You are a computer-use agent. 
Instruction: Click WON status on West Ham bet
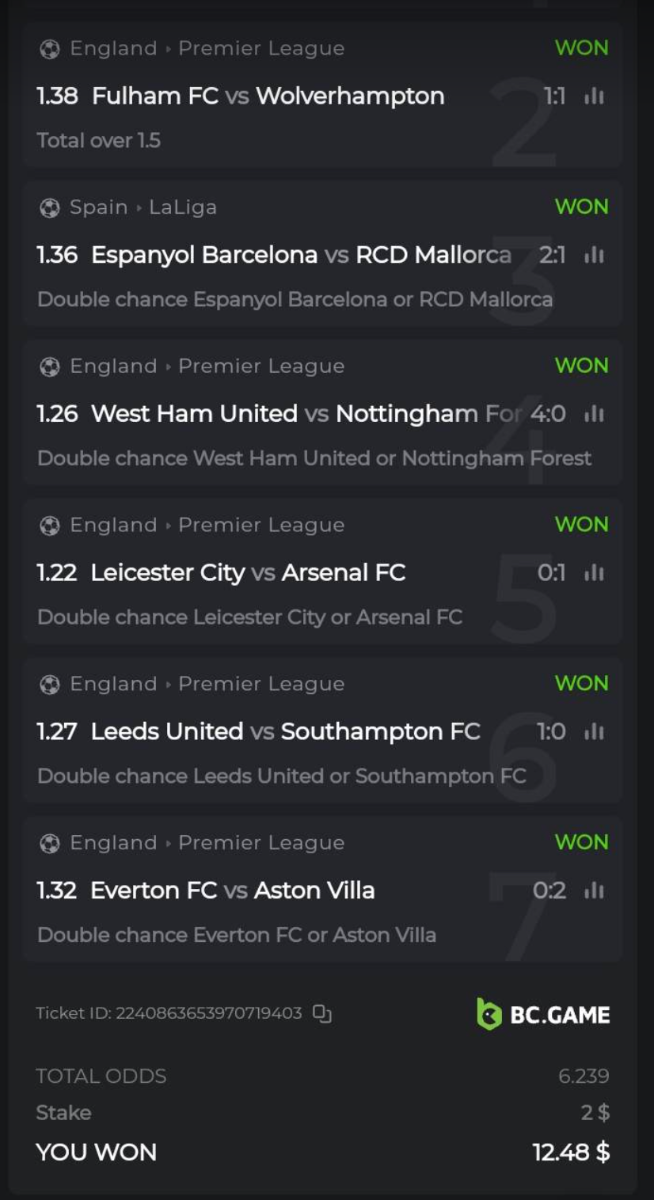pyautogui.click(x=581, y=366)
